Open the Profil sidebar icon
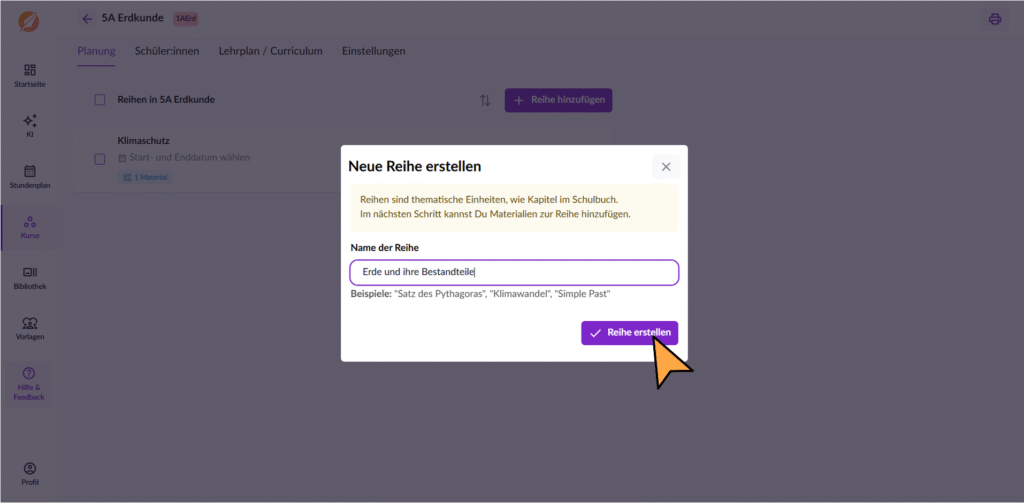The height and width of the screenshot is (503, 1024). coord(29,473)
